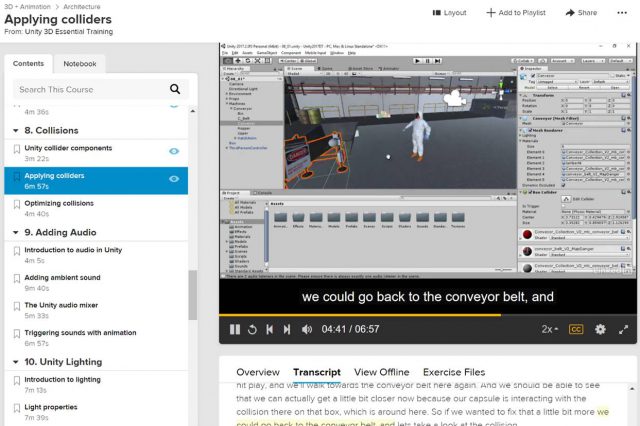Open Introduction to audio in Unity lesson

73,250
